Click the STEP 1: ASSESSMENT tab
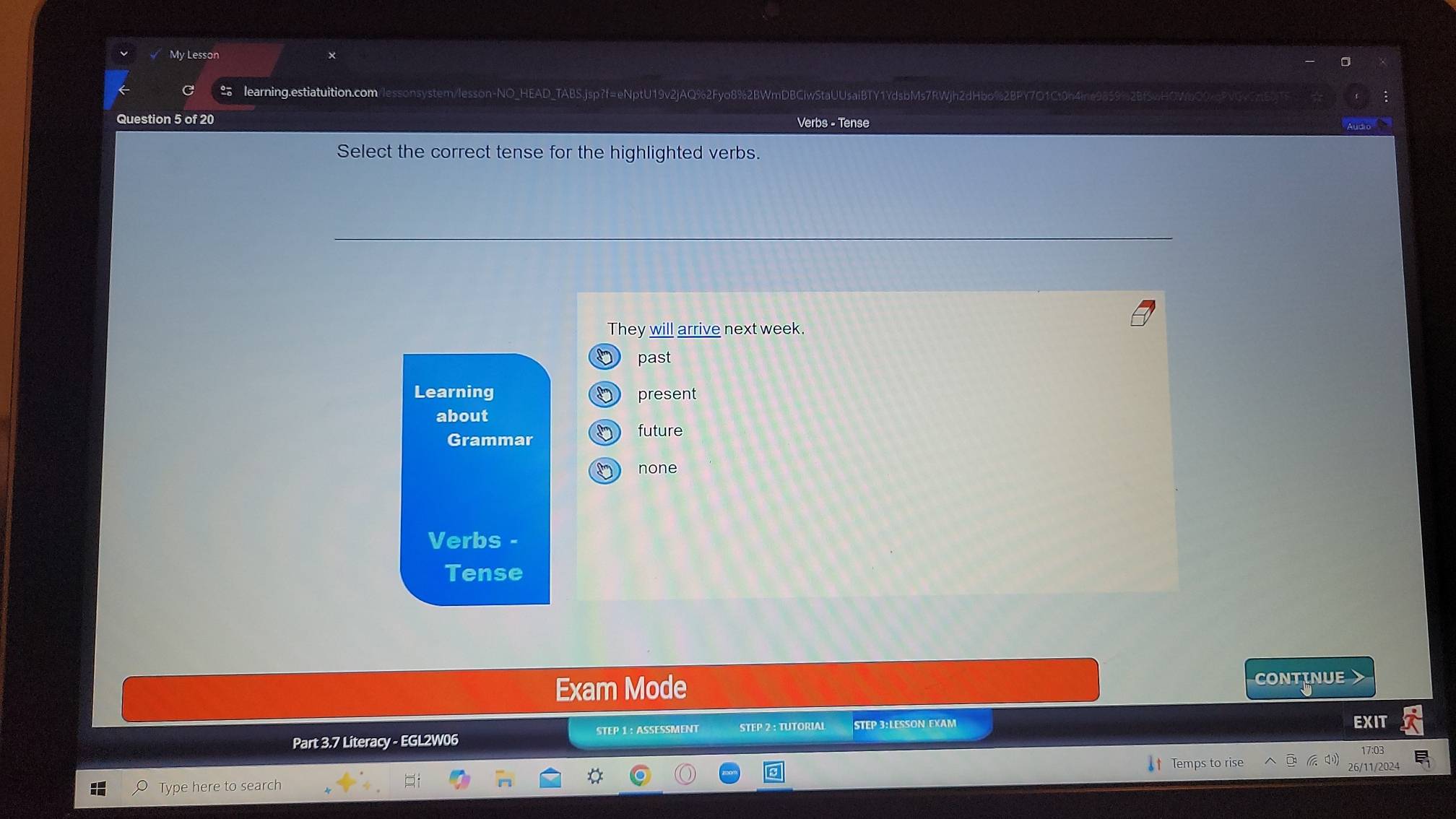The height and width of the screenshot is (819, 1456). (x=647, y=728)
